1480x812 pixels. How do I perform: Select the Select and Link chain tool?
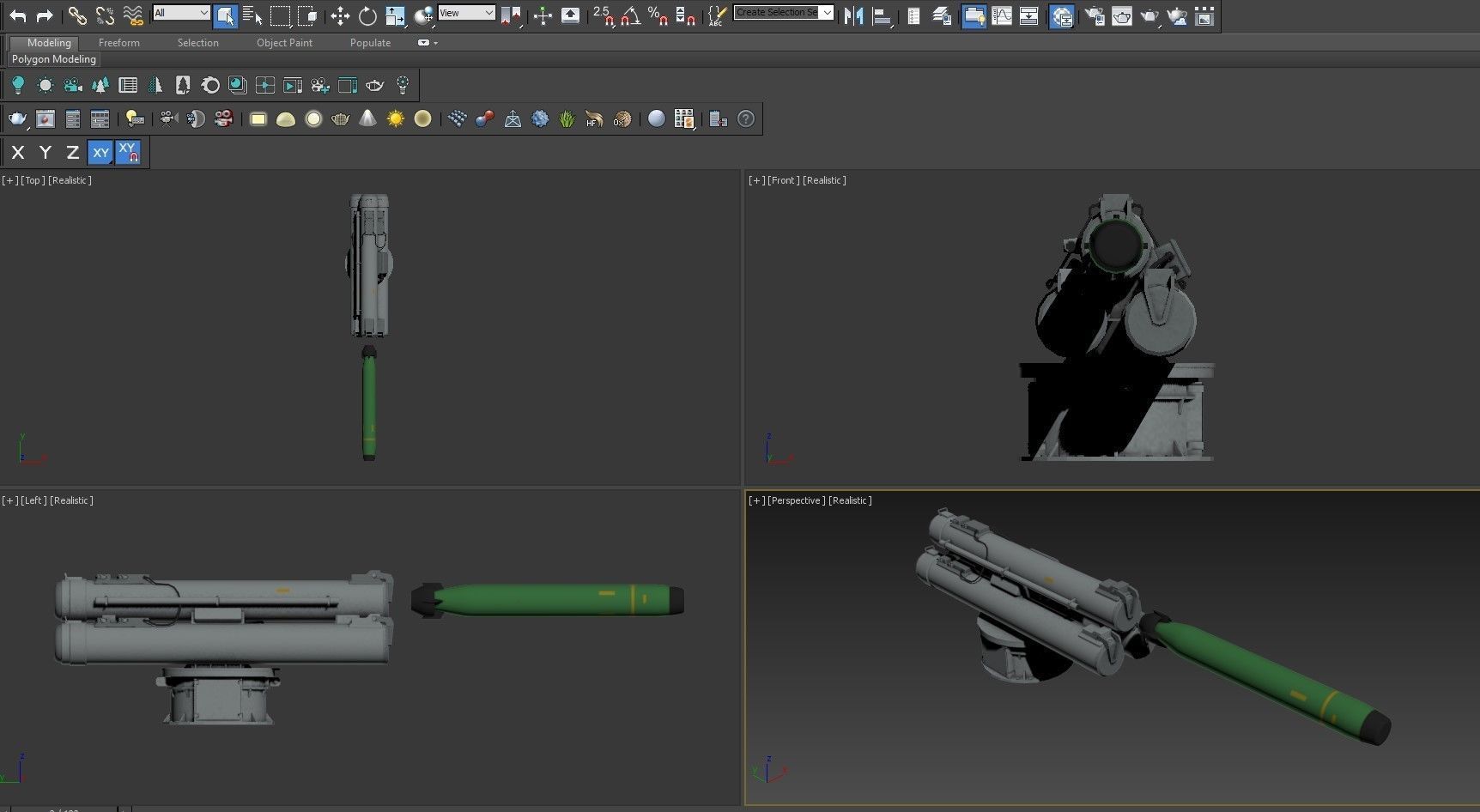77,15
